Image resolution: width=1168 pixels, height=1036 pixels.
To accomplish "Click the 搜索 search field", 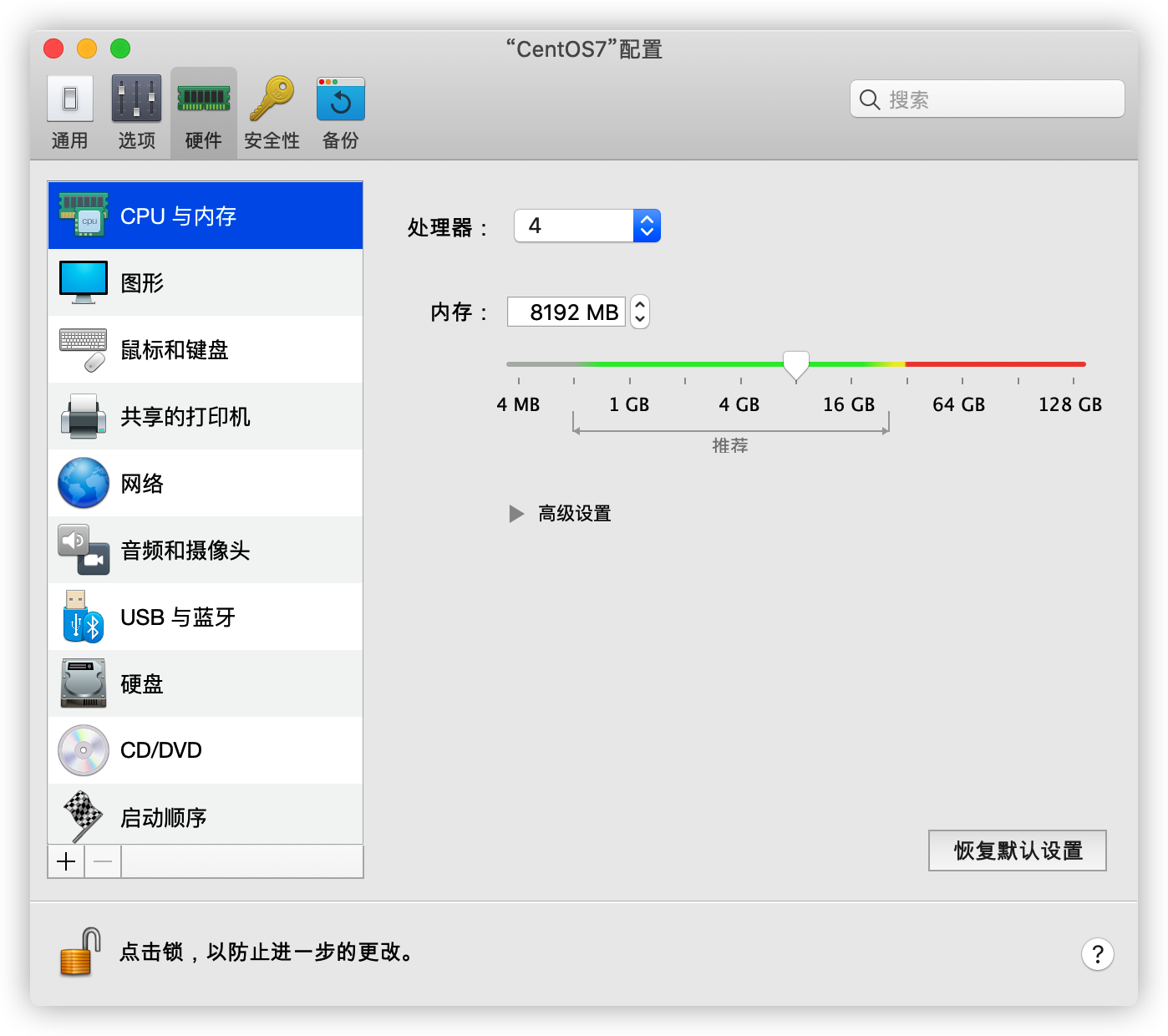I will pos(988,99).
